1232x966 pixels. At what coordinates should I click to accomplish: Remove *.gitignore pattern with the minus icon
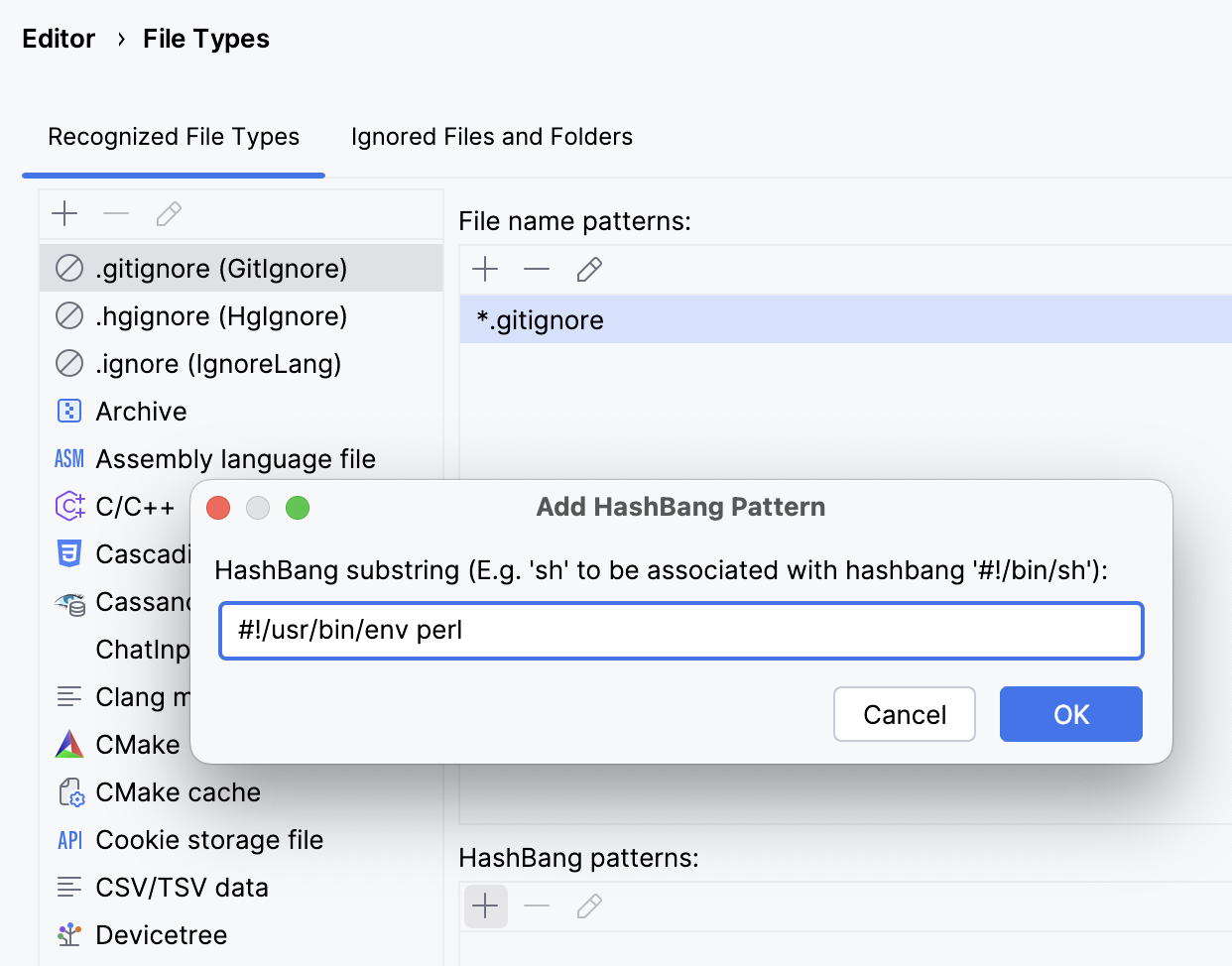click(x=537, y=269)
